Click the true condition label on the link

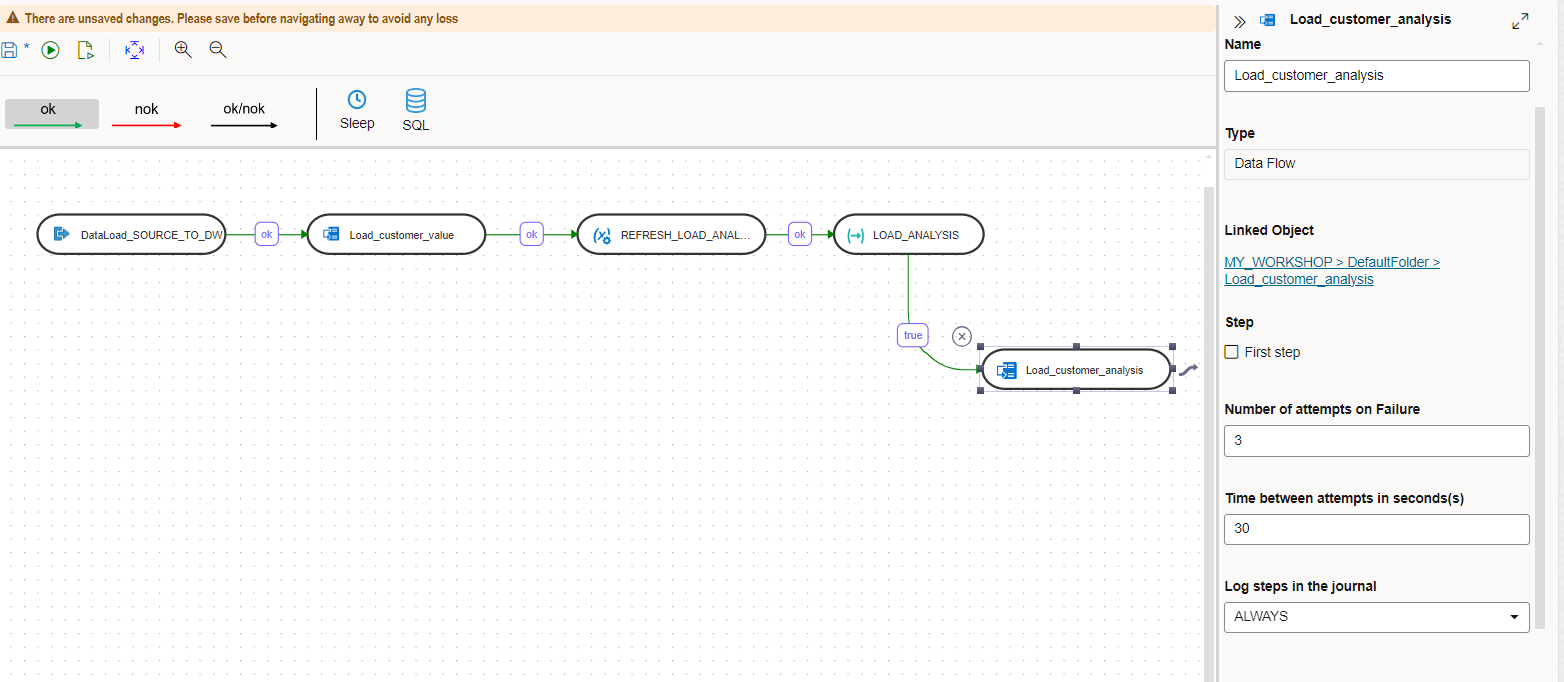tap(913, 335)
